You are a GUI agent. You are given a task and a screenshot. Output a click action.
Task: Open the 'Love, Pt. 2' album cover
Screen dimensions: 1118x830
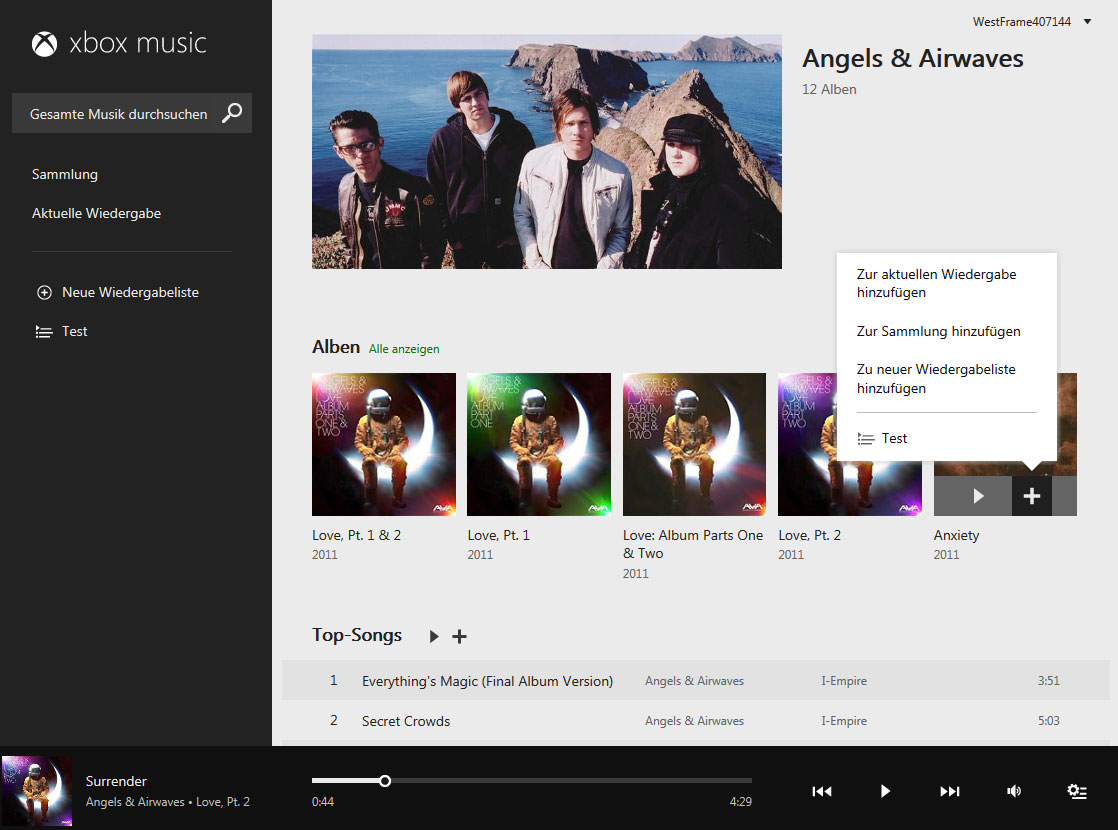point(807,444)
